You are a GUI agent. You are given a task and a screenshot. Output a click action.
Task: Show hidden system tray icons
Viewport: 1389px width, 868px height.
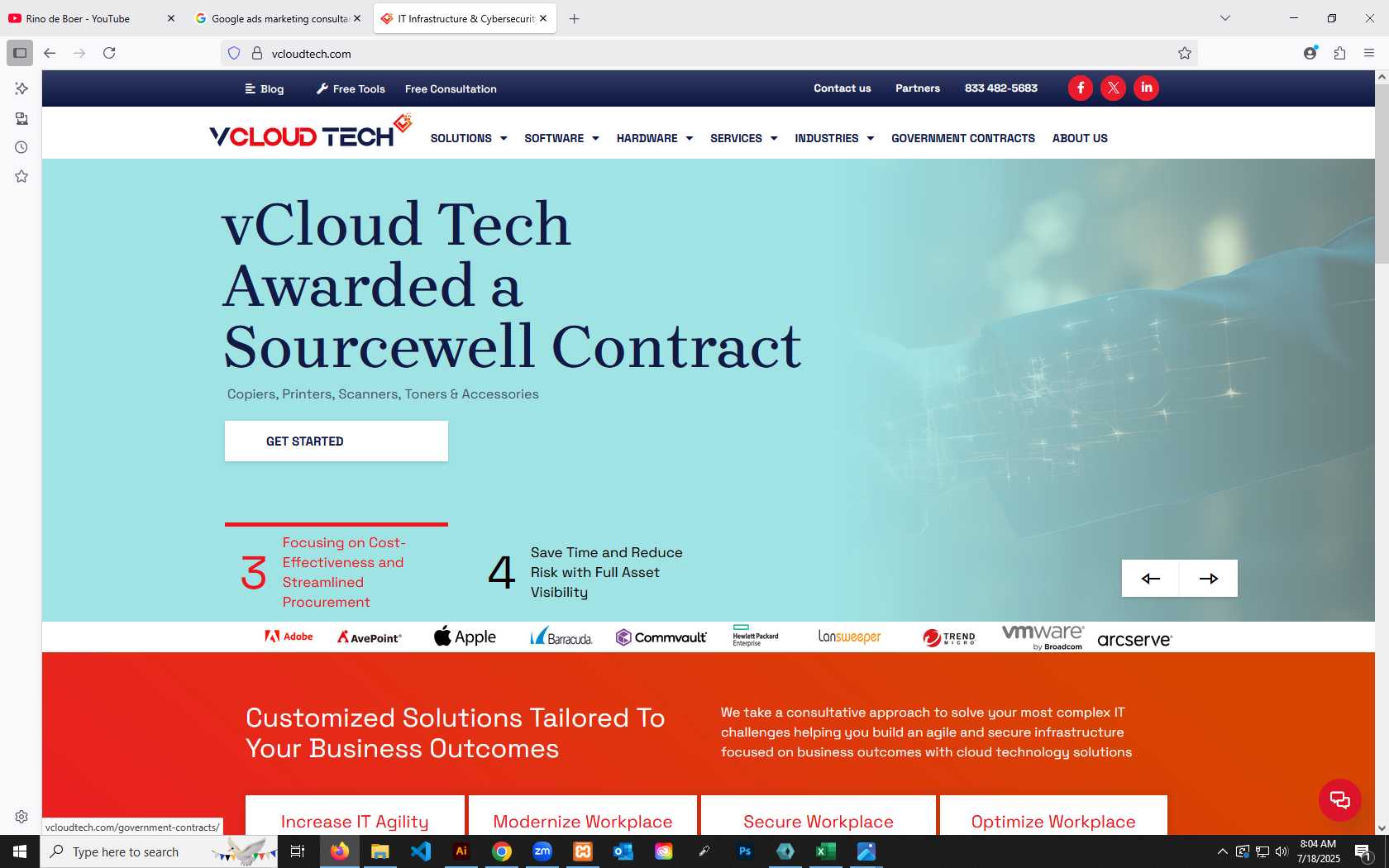click(1222, 851)
